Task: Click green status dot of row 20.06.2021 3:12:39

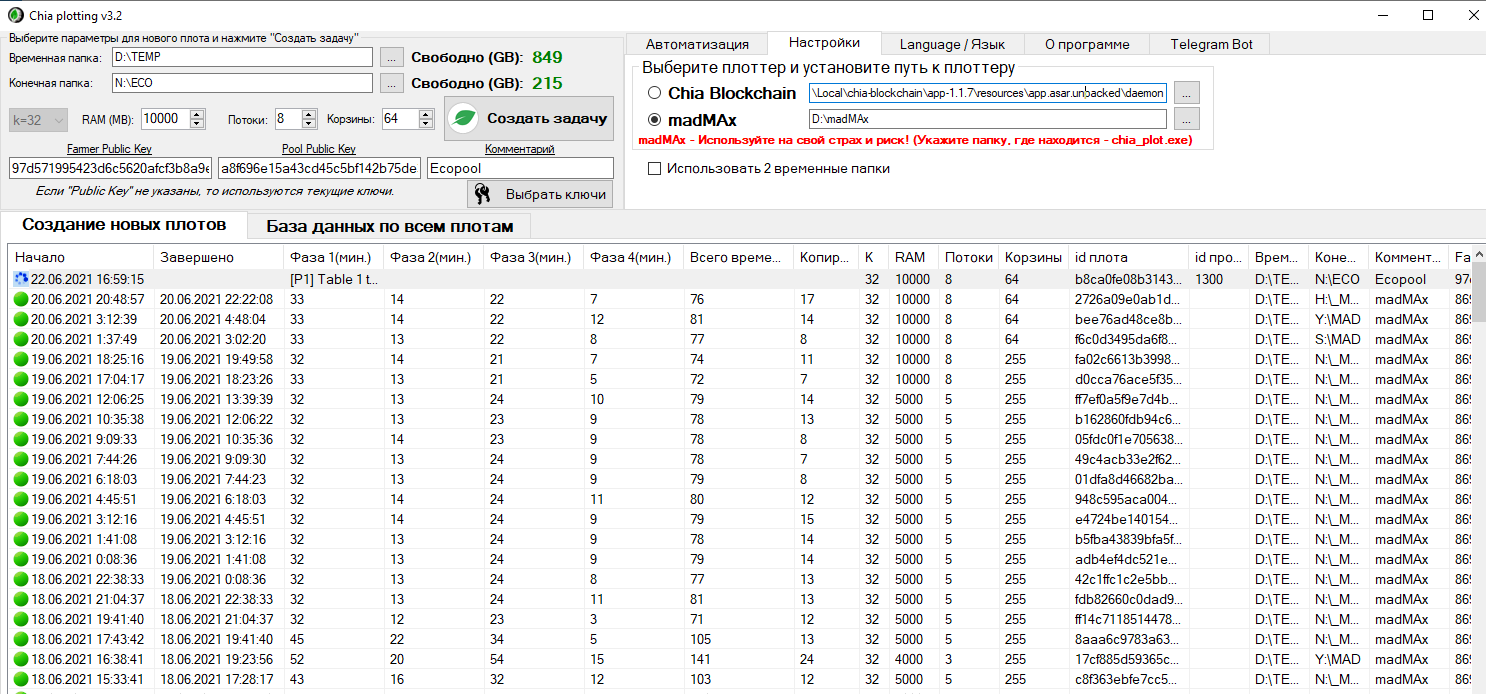Action: [x=21, y=319]
